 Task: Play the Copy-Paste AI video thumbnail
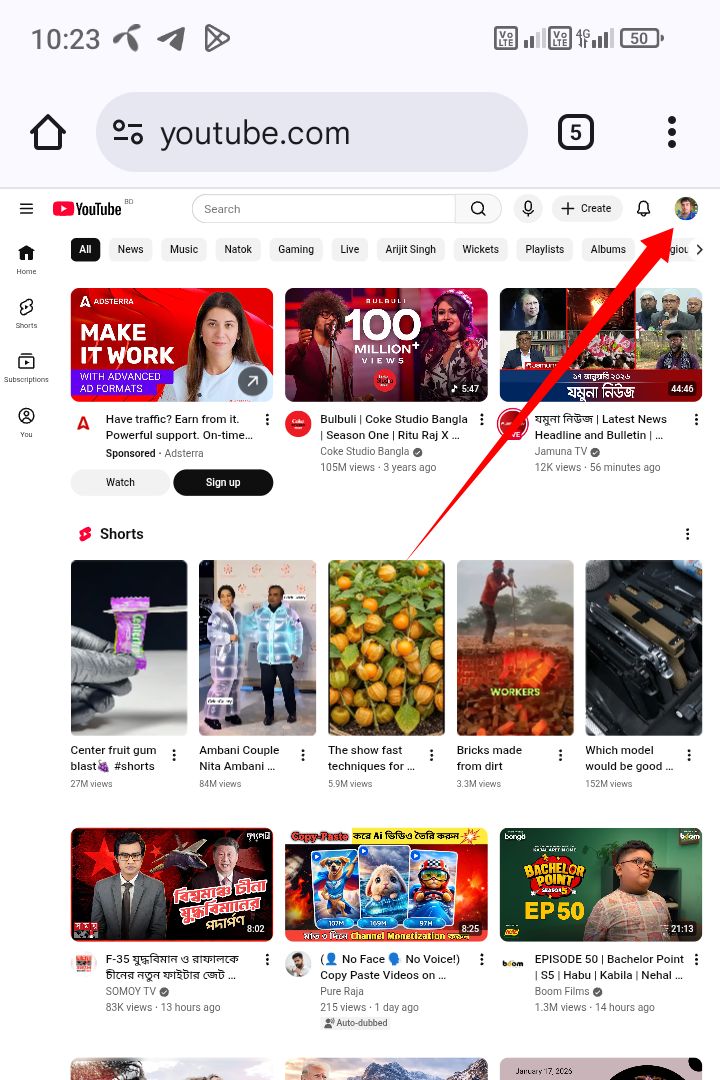(386, 884)
